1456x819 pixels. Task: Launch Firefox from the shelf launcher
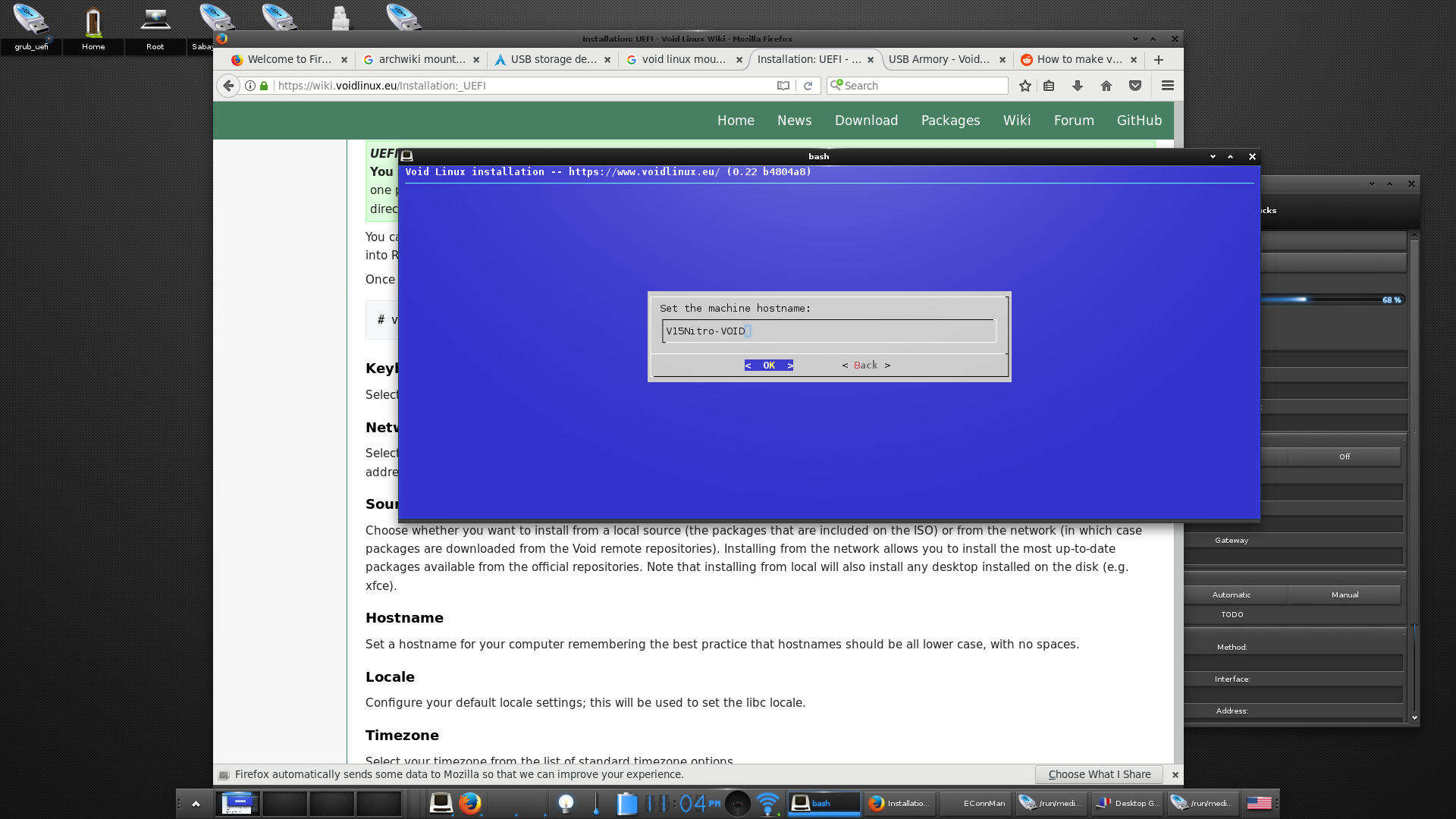pos(470,802)
